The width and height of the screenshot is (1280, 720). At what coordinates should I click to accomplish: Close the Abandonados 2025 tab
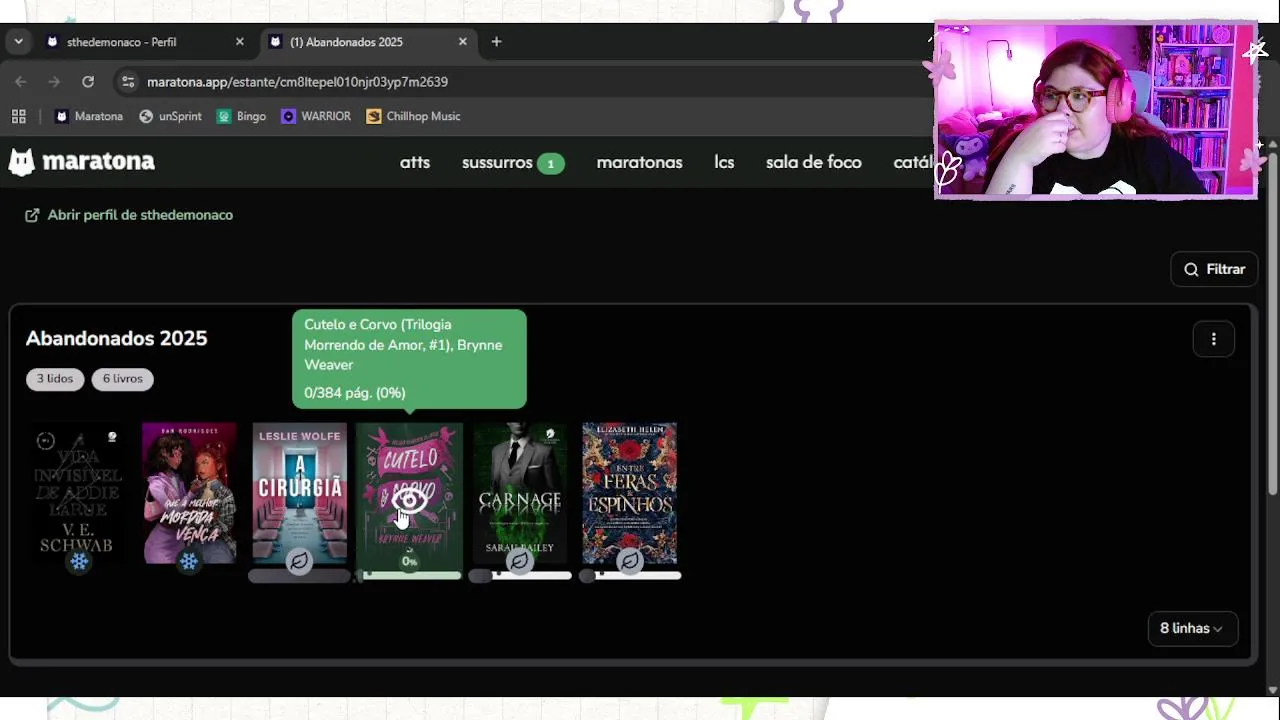[x=462, y=42]
